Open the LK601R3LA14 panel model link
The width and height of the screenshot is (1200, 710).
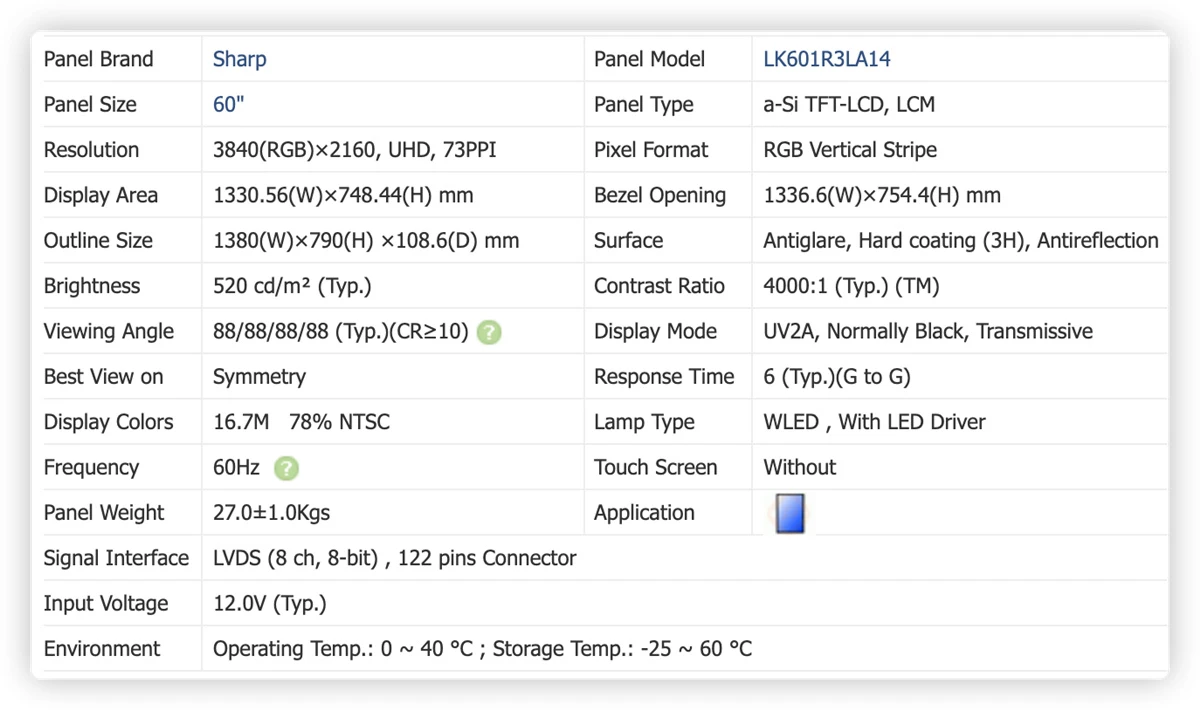tap(827, 59)
